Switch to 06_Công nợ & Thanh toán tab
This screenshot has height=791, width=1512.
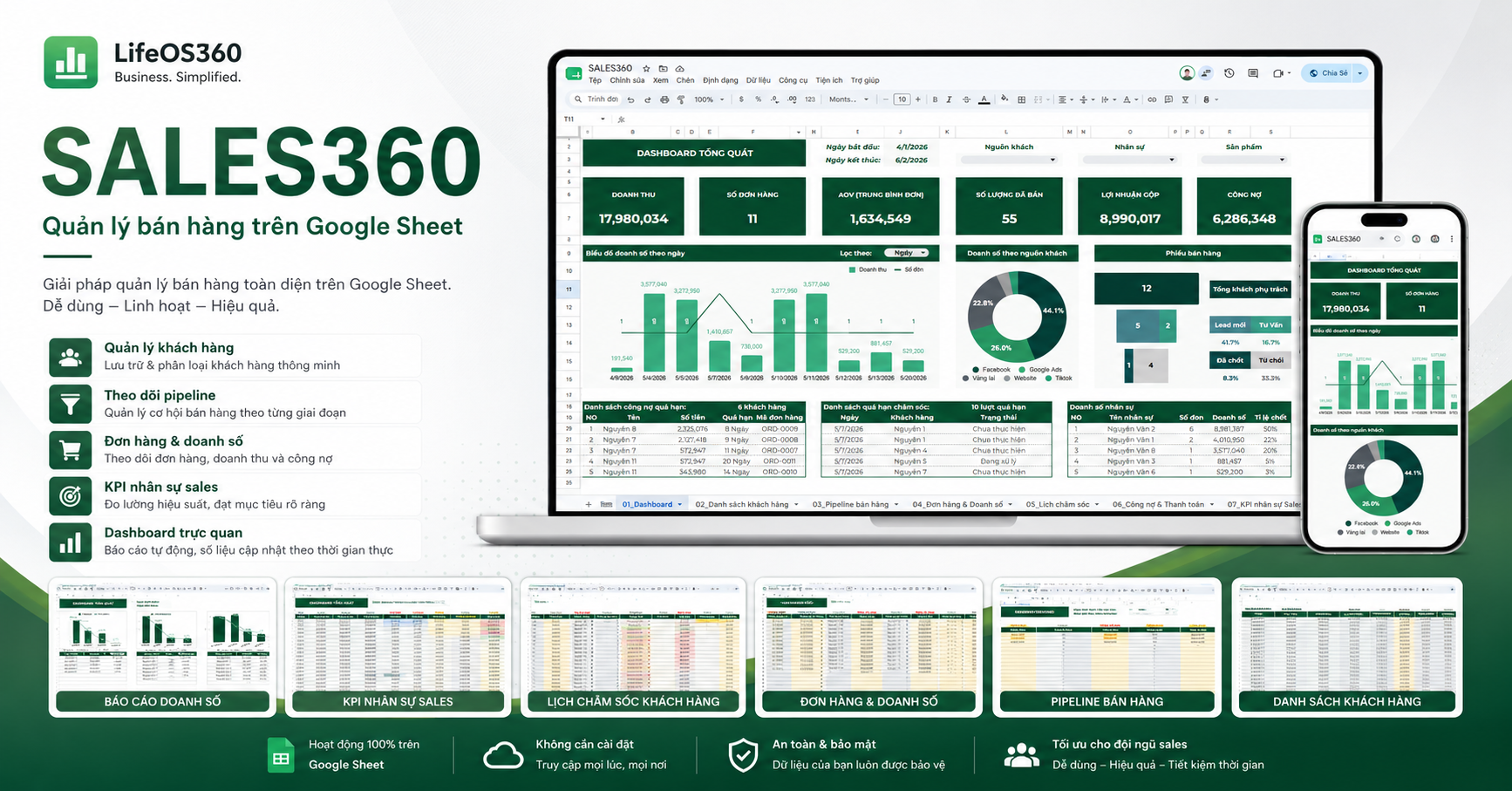[1162, 504]
